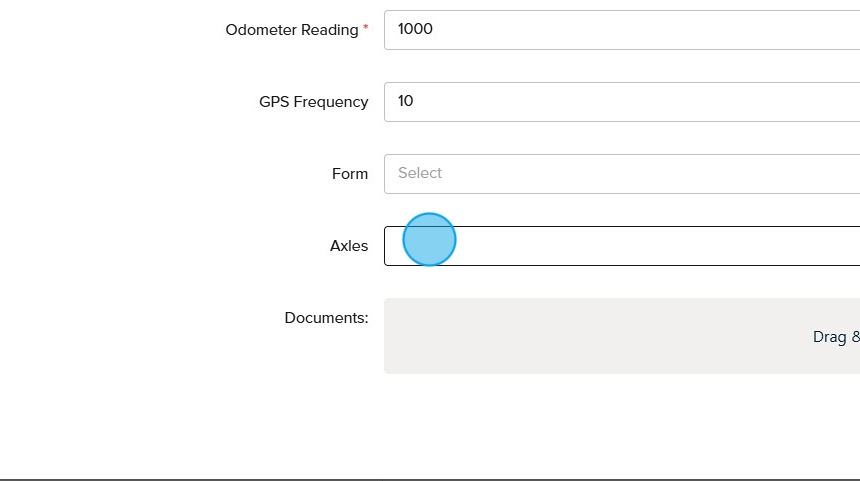The height and width of the screenshot is (481, 860).
Task: Click the Documents drag and drop area
Action: 620,336
